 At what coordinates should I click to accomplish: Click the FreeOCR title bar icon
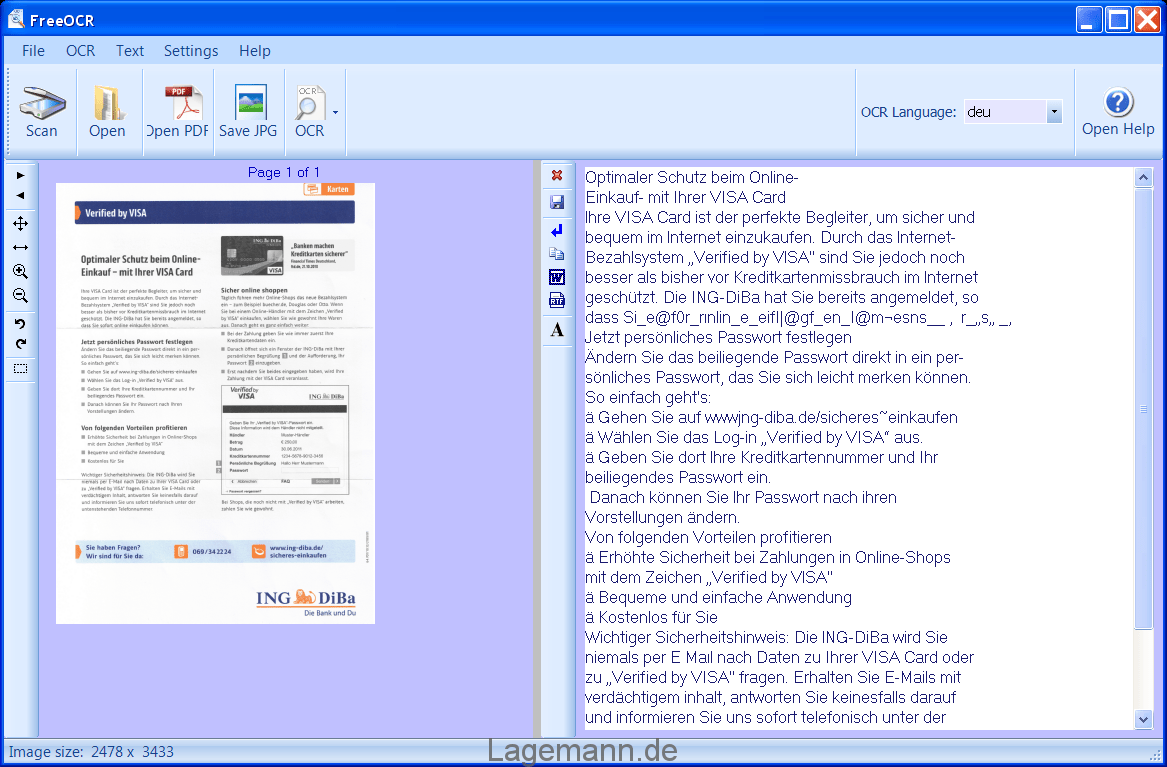(x=16, y=19)
